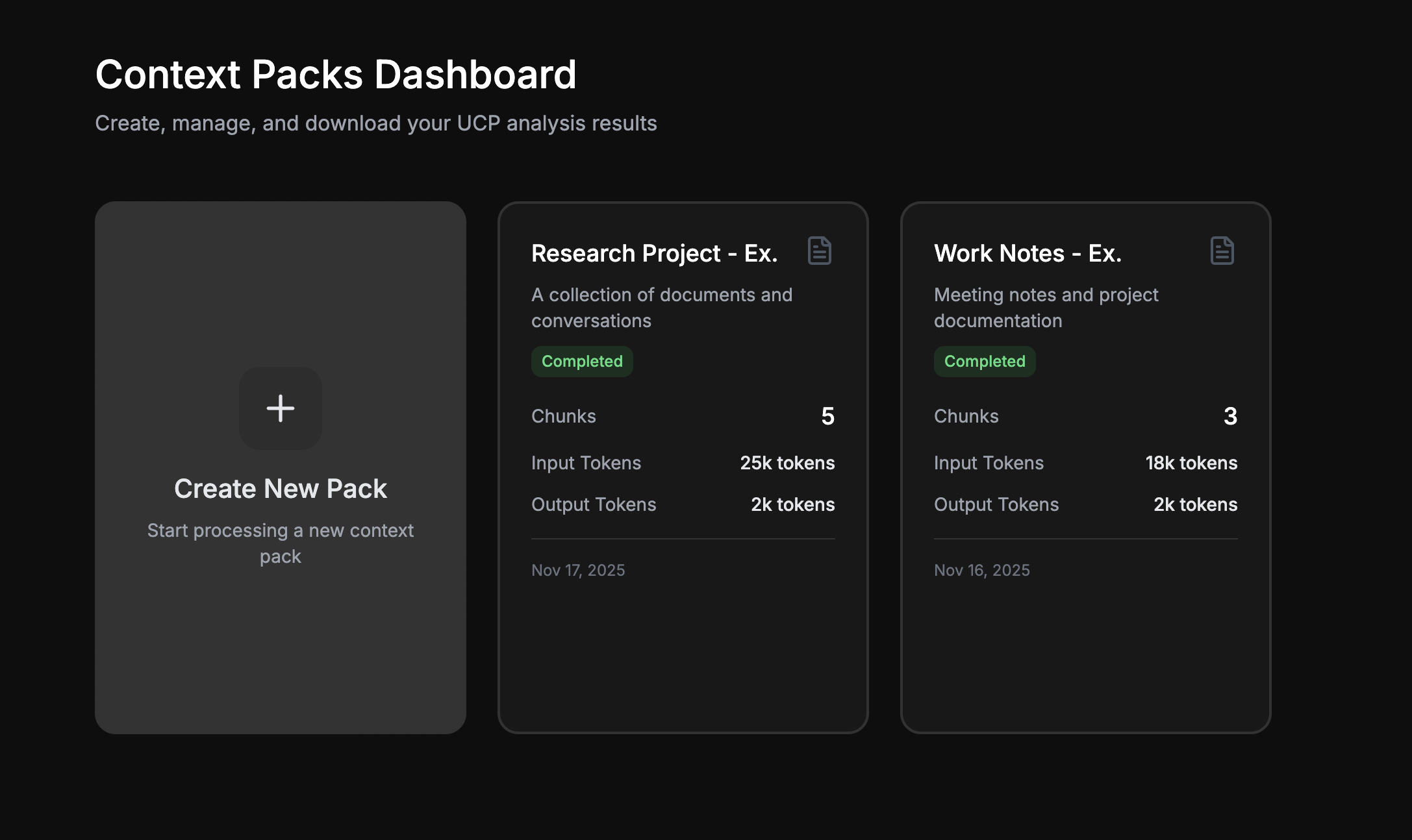
Task: Click the plus icon to add a pack
Action: tap(280, 408)
